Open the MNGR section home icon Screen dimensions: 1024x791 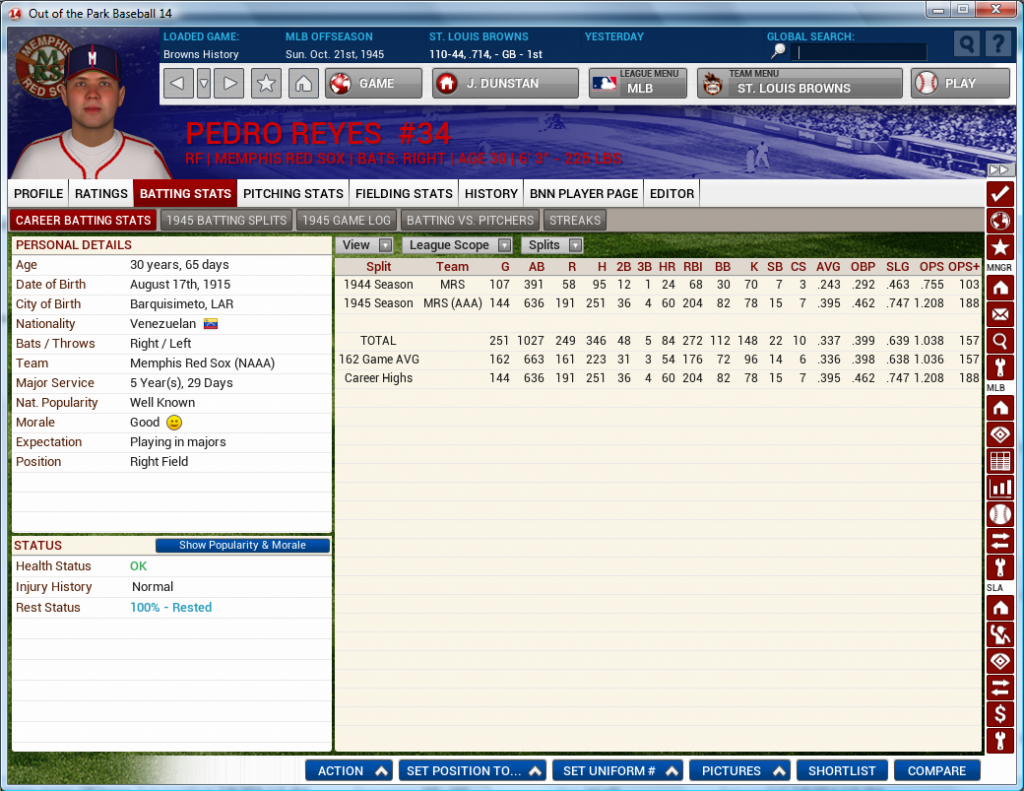tap(999, 287)
